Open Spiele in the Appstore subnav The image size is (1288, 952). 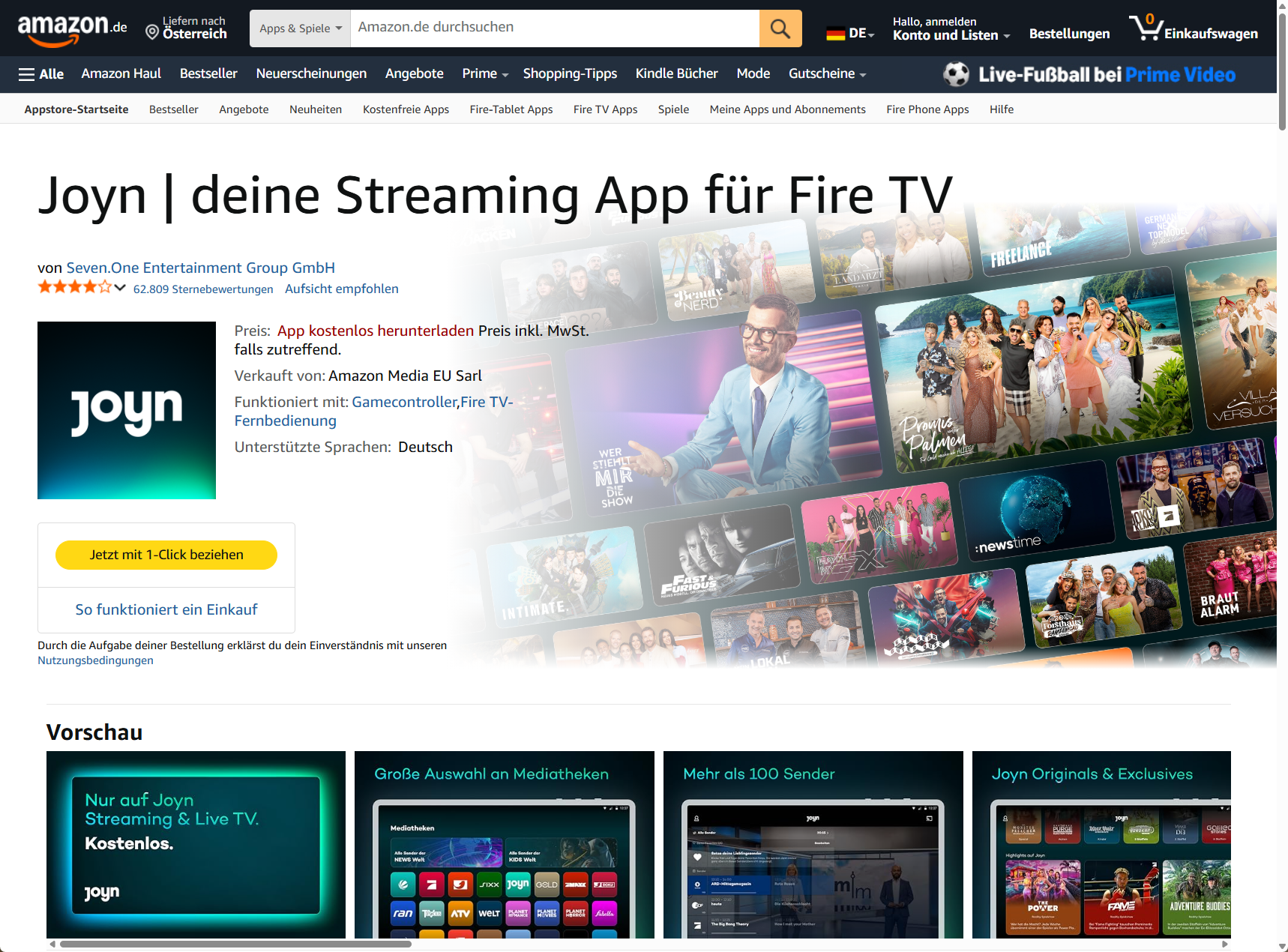[673, 109]
